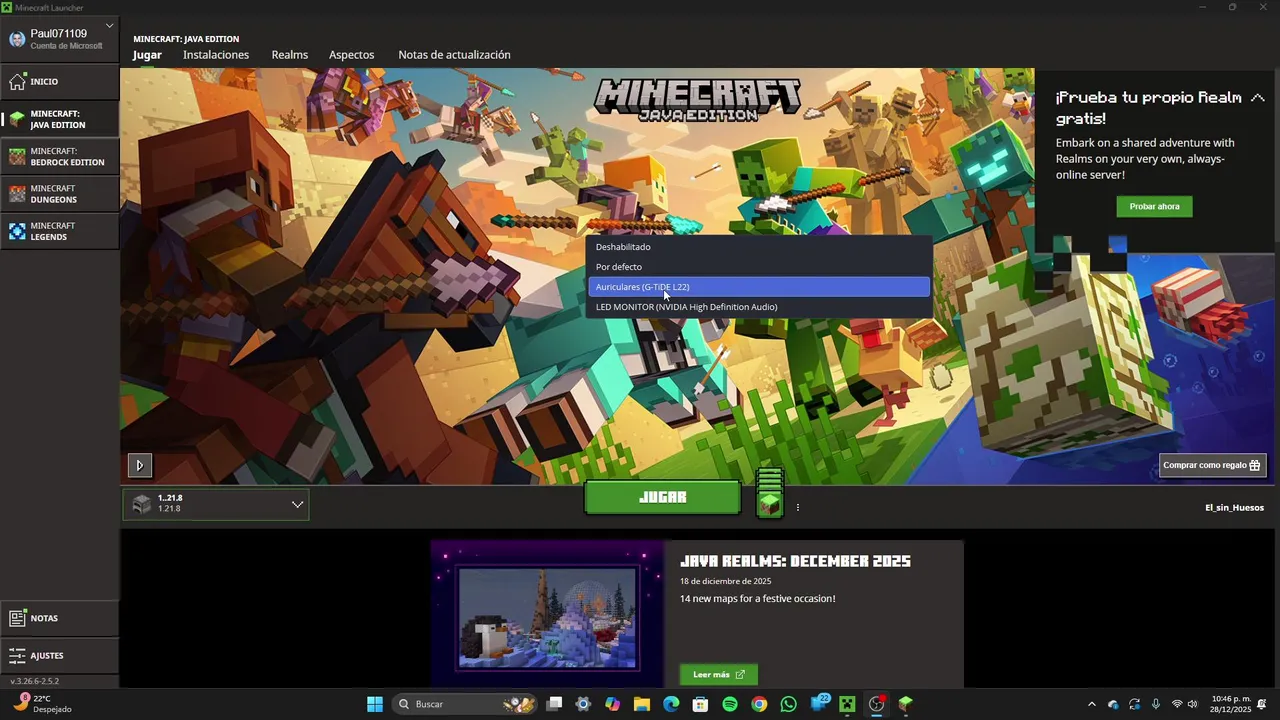Open Task View from taskbar
The image size is (1280, 720).
[555, 704]
